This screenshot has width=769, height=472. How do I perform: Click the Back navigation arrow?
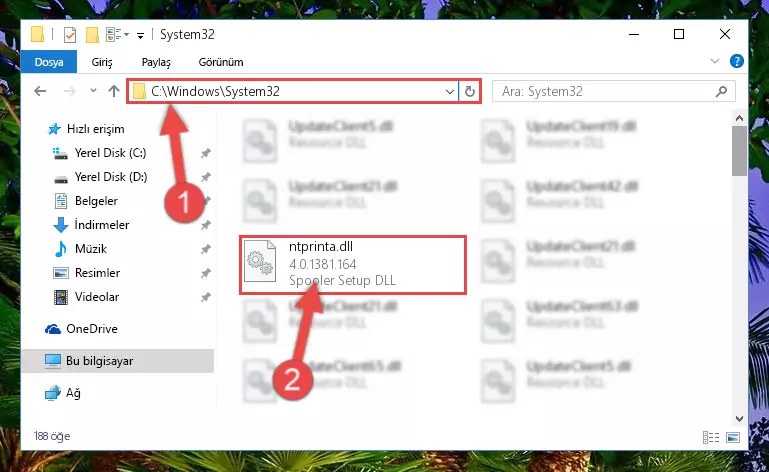[x=40, y=91]
